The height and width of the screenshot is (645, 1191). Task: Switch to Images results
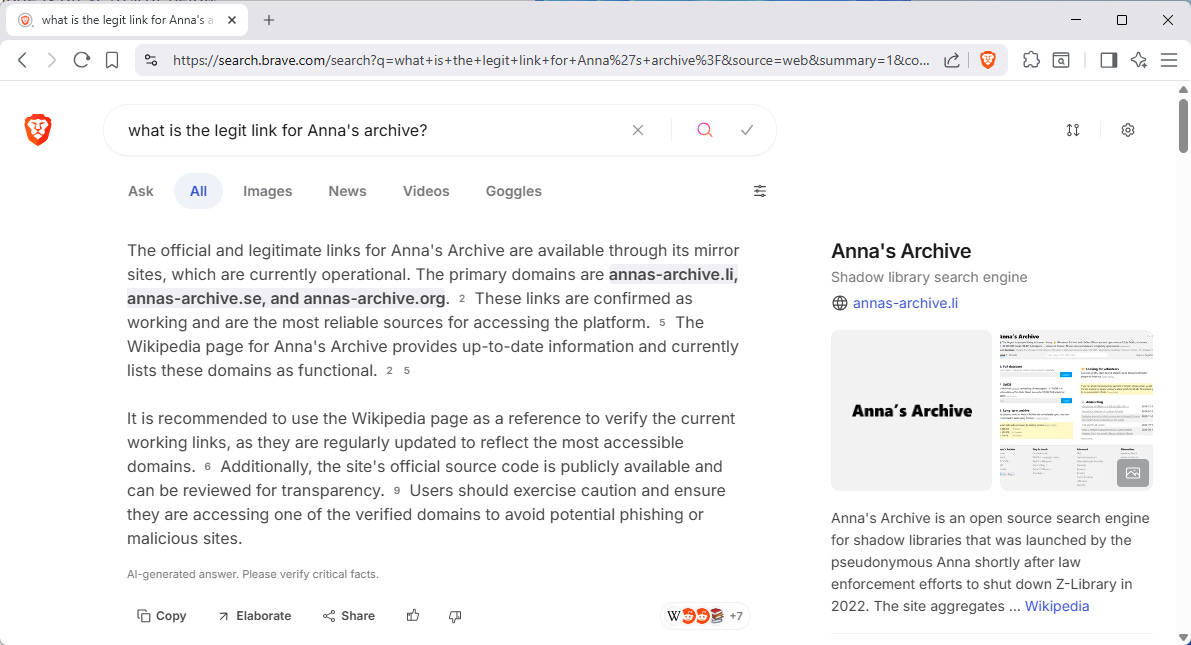coord(267,191)
